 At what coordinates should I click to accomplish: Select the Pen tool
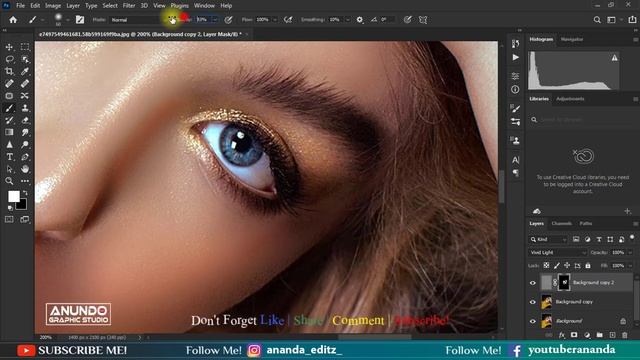25,157
